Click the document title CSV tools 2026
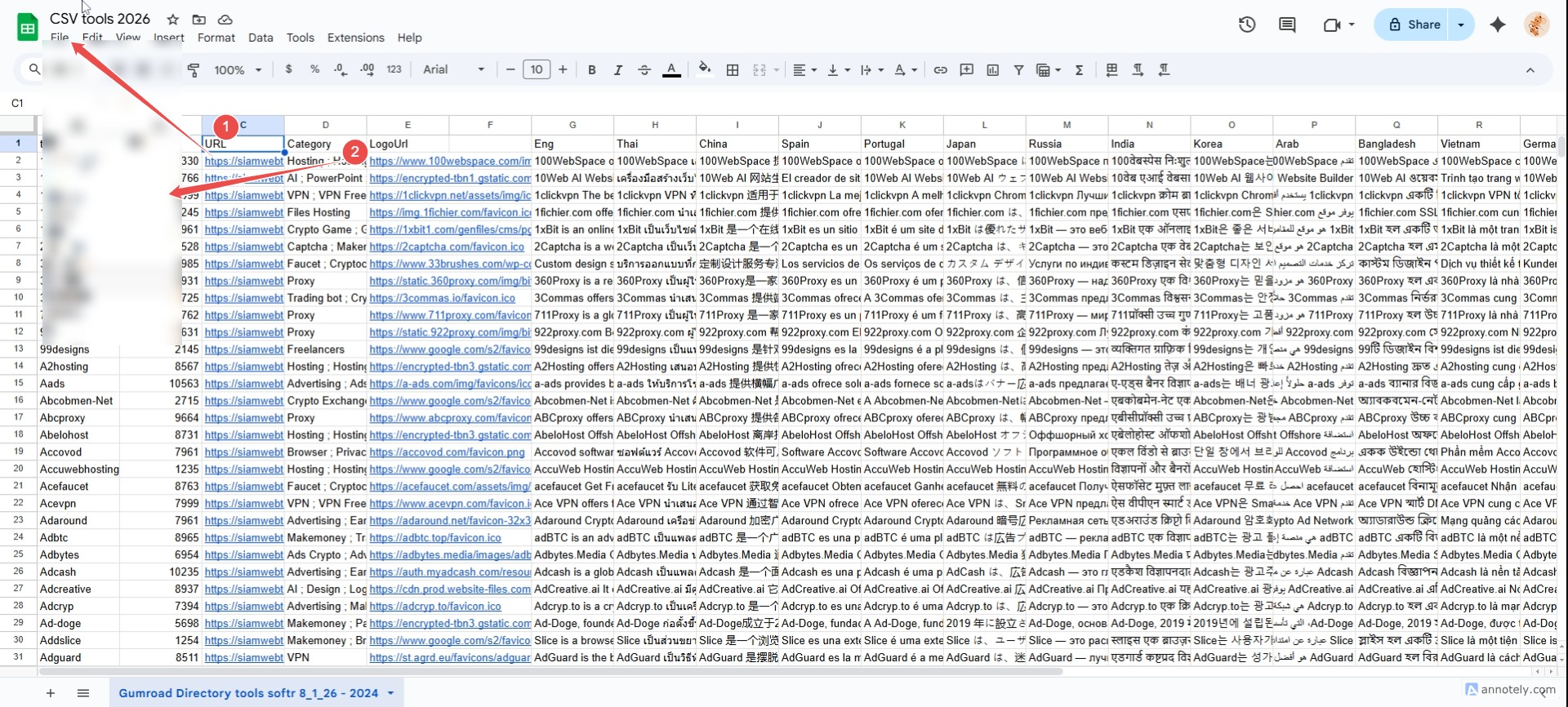 click(100, 18)
